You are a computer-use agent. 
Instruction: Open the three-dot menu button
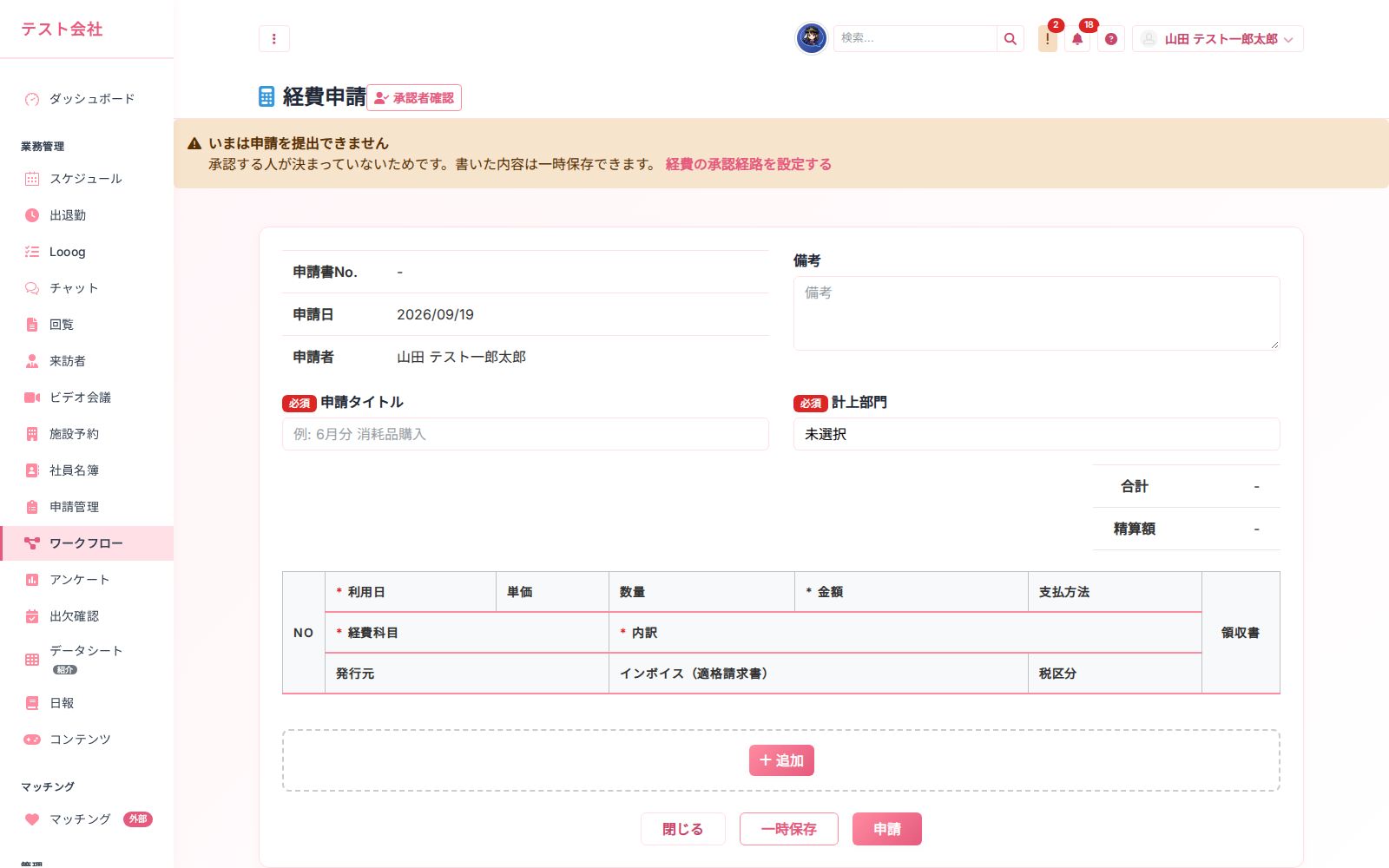click(274, 39)
